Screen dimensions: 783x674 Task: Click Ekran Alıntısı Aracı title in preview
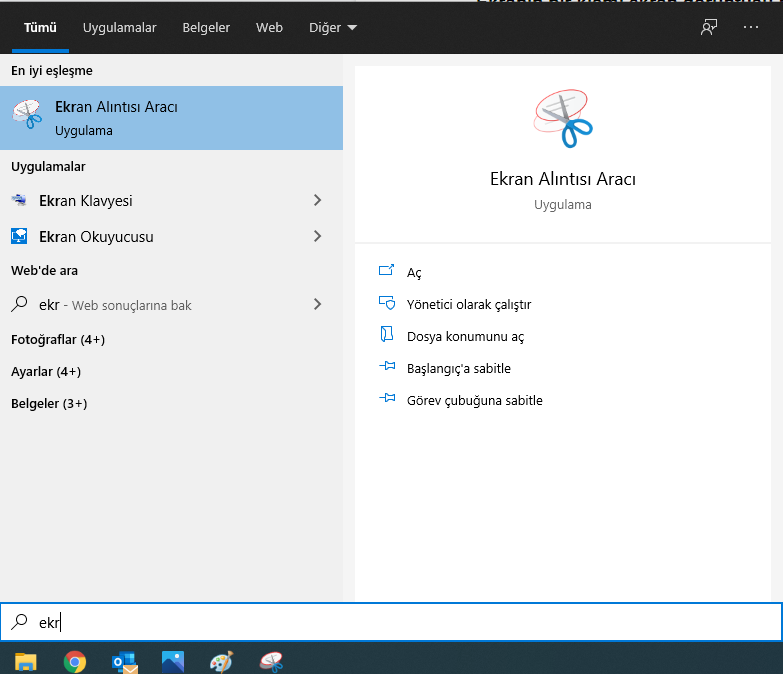pyautogui.click(x=563, y=179)
